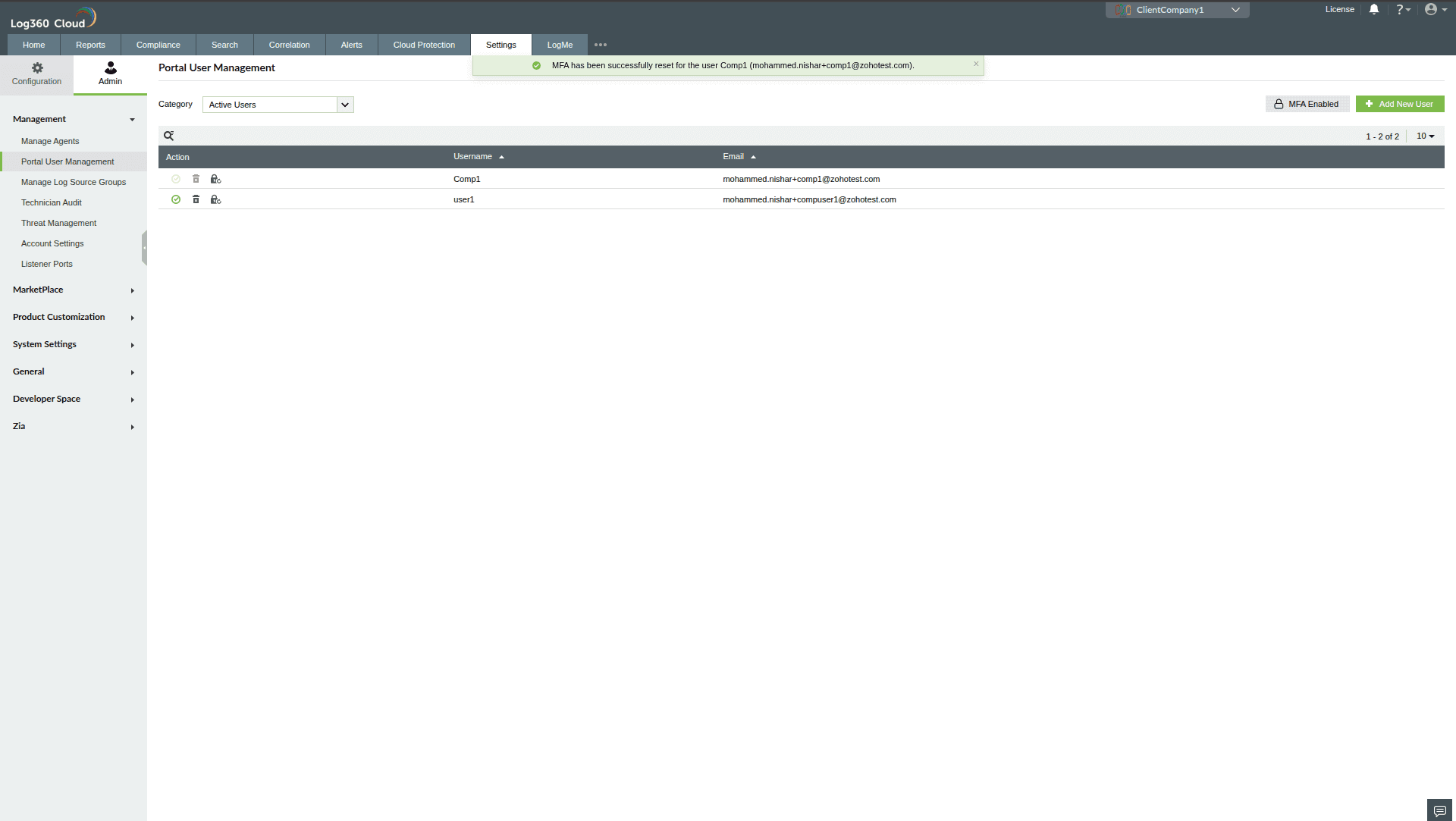Open the License page
Image resolution: width=1456 pixels, height=821 pixels.
[x=1339, y=9]
